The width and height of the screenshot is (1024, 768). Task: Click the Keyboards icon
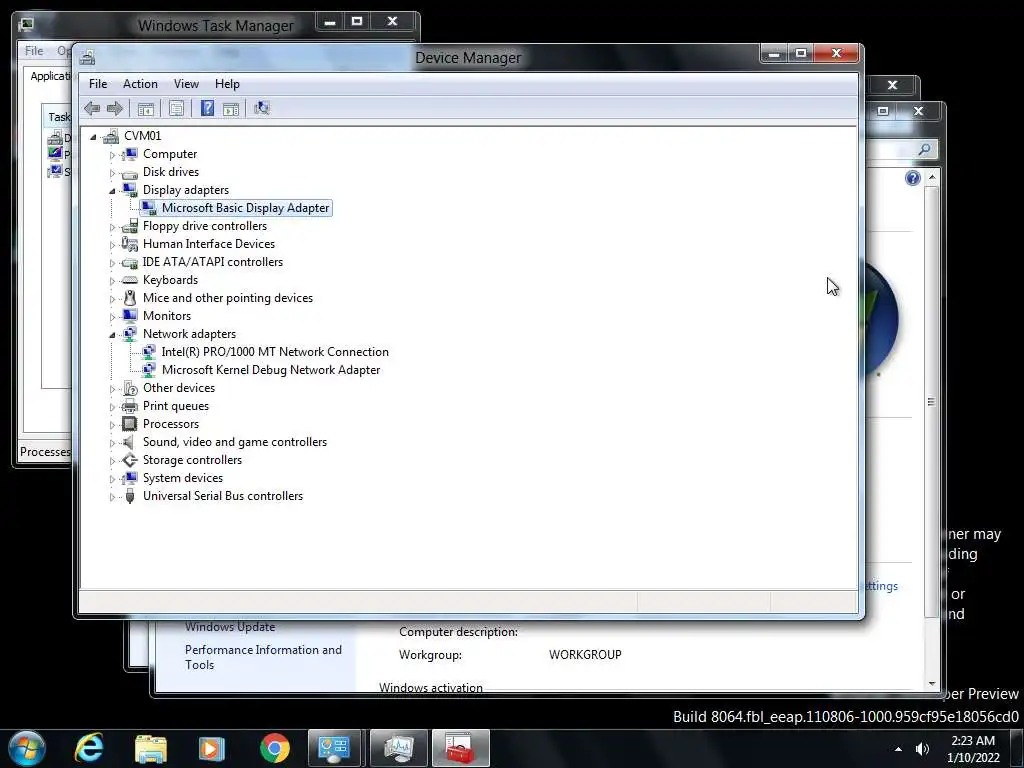130,280
